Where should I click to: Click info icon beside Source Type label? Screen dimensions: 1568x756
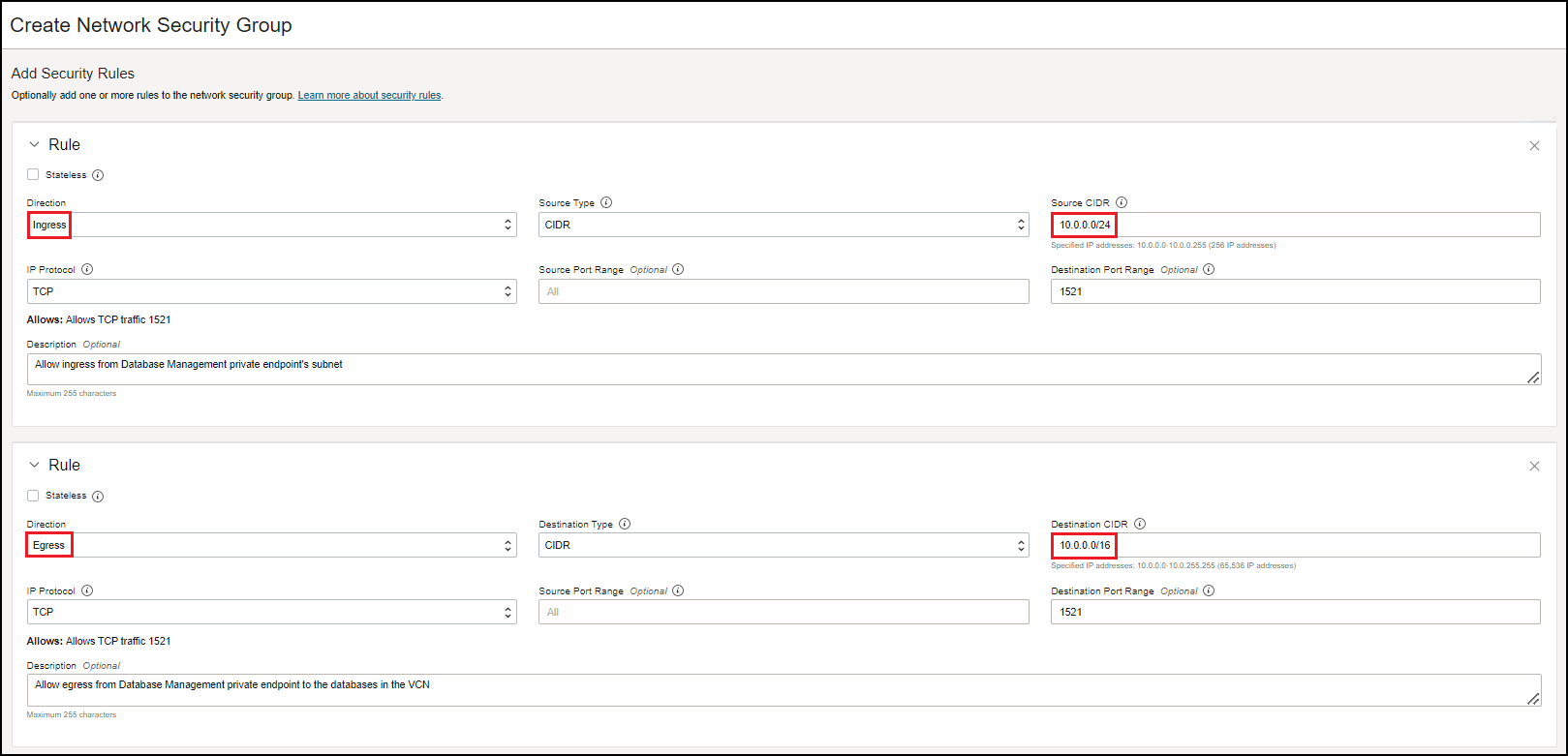pos(606,203)
